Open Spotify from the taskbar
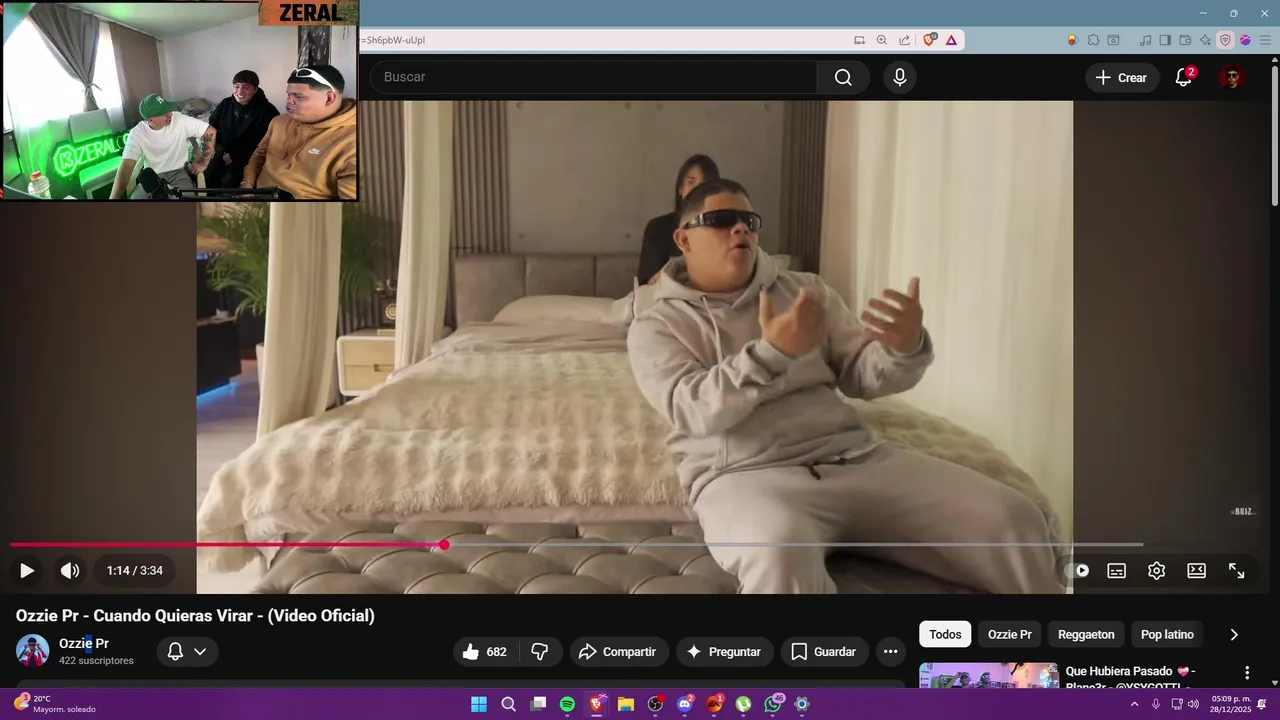1280x720 pixels. pyautogui.click(x=567, y=704)
